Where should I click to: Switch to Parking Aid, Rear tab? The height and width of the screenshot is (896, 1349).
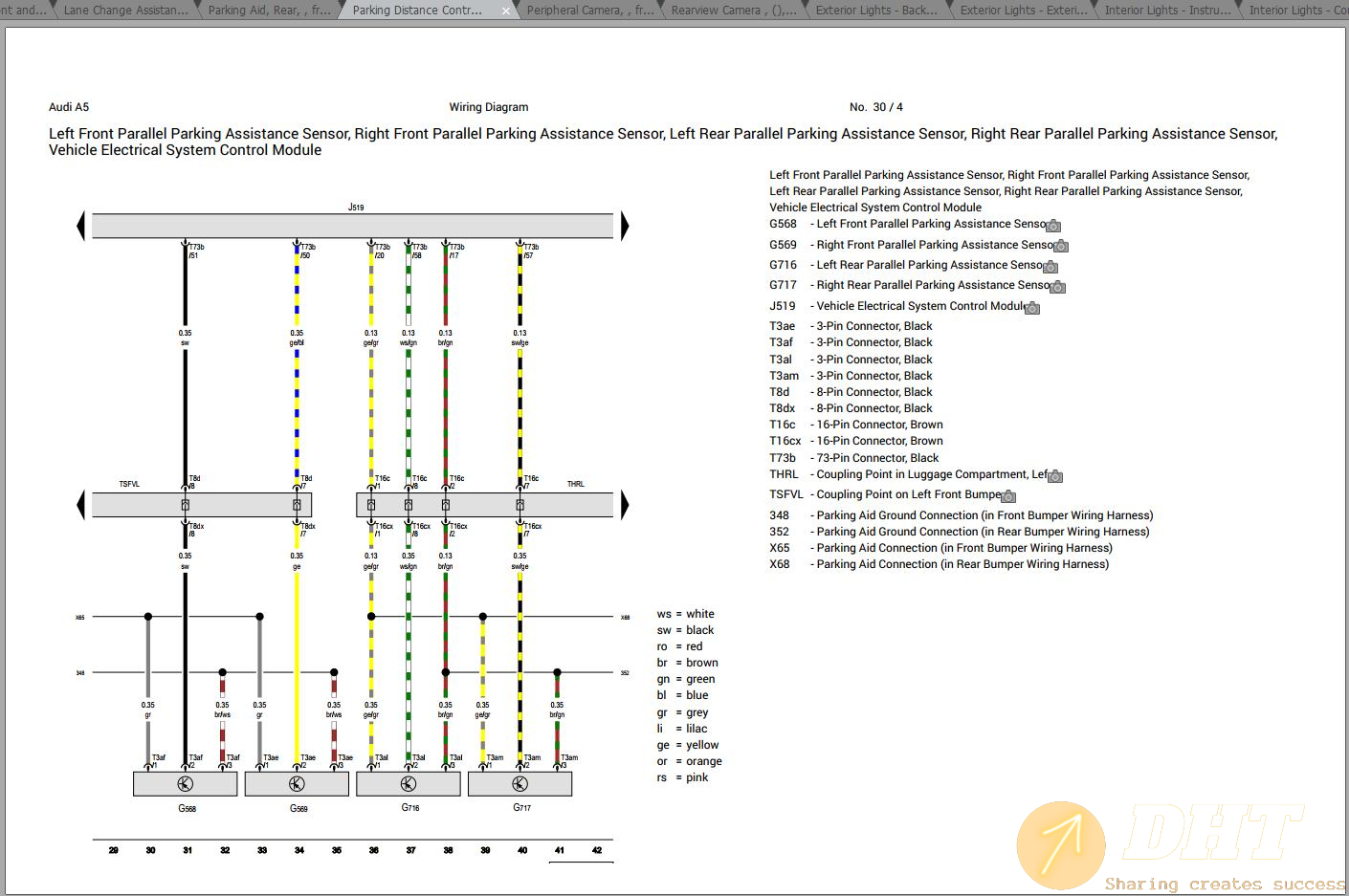coord(269,11)
